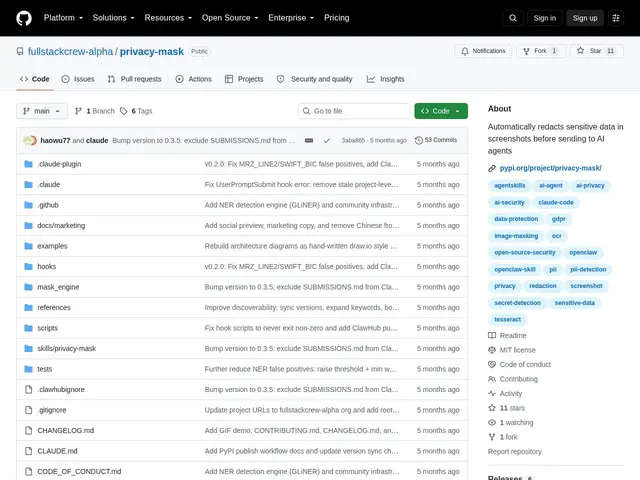Open the GitHub home logo
The image size is (640, 480).
24,18
